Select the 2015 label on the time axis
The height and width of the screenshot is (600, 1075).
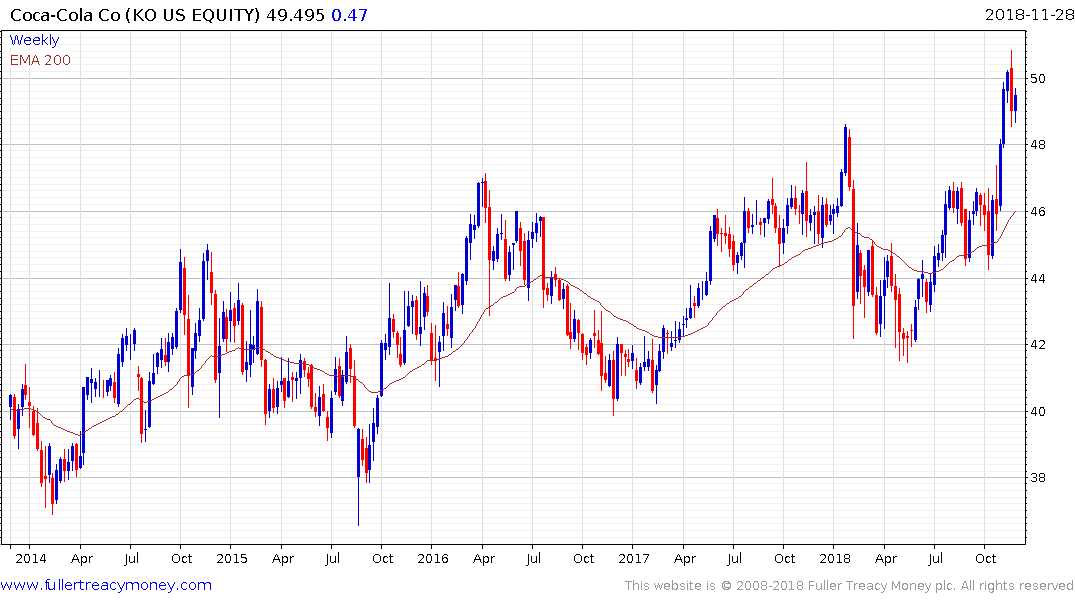232,558
